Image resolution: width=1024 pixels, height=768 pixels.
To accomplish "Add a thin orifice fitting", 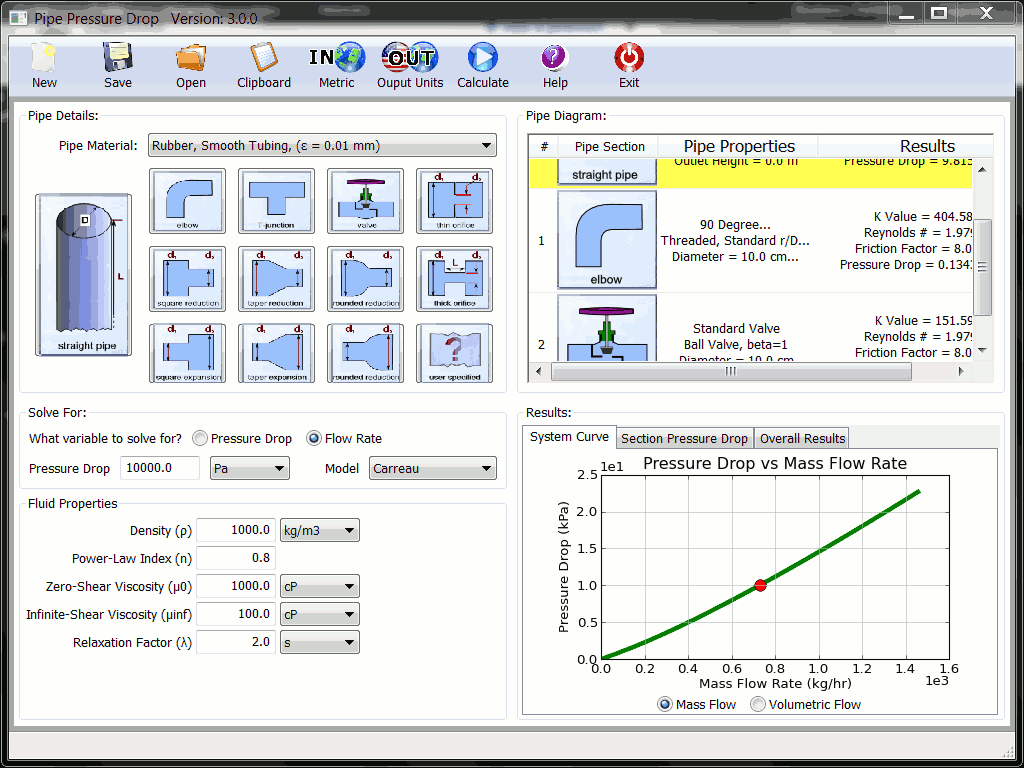I will tap(455, 200).
